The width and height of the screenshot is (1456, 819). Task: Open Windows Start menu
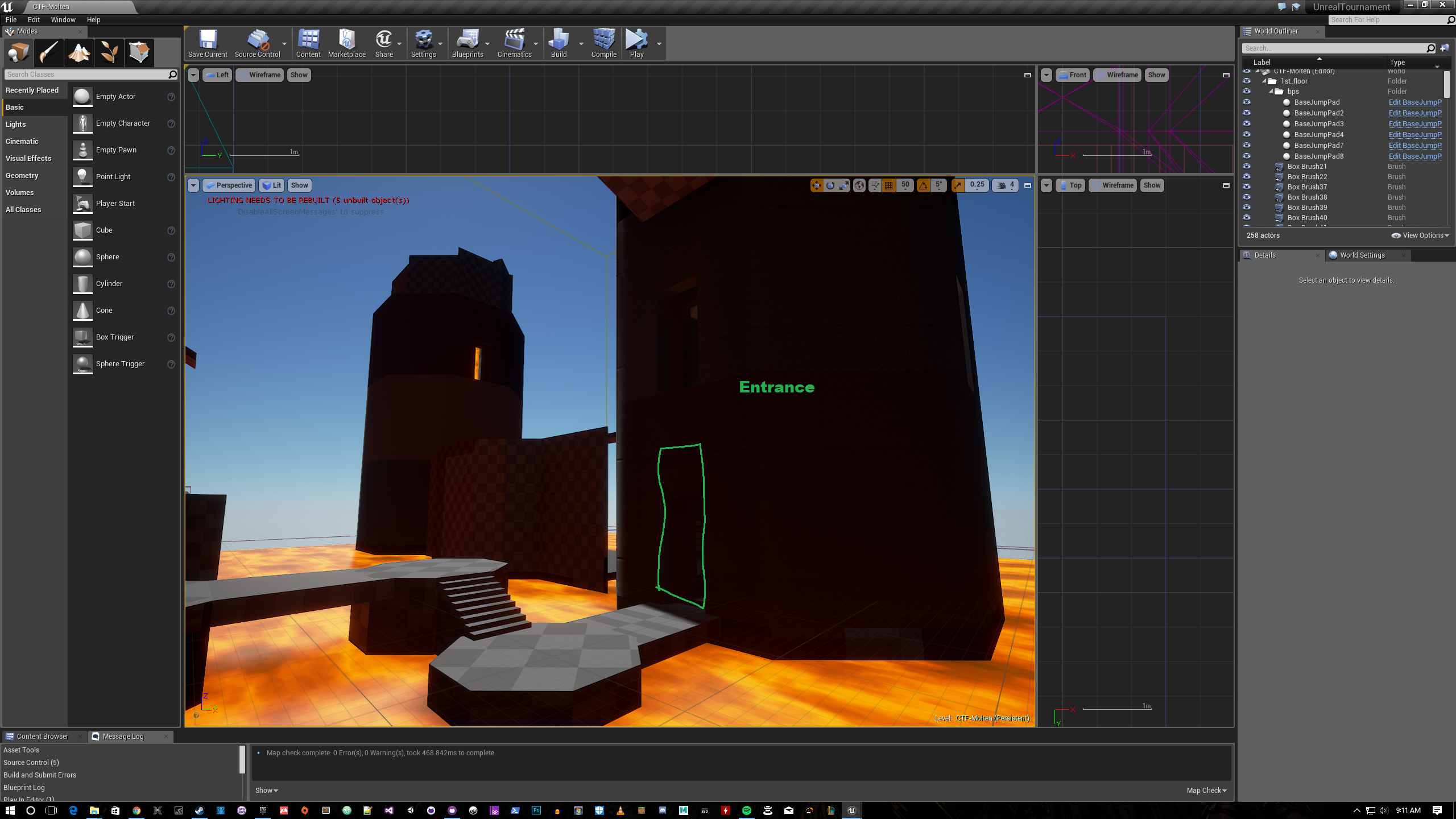pyautogui.click(x=10, y=810)
